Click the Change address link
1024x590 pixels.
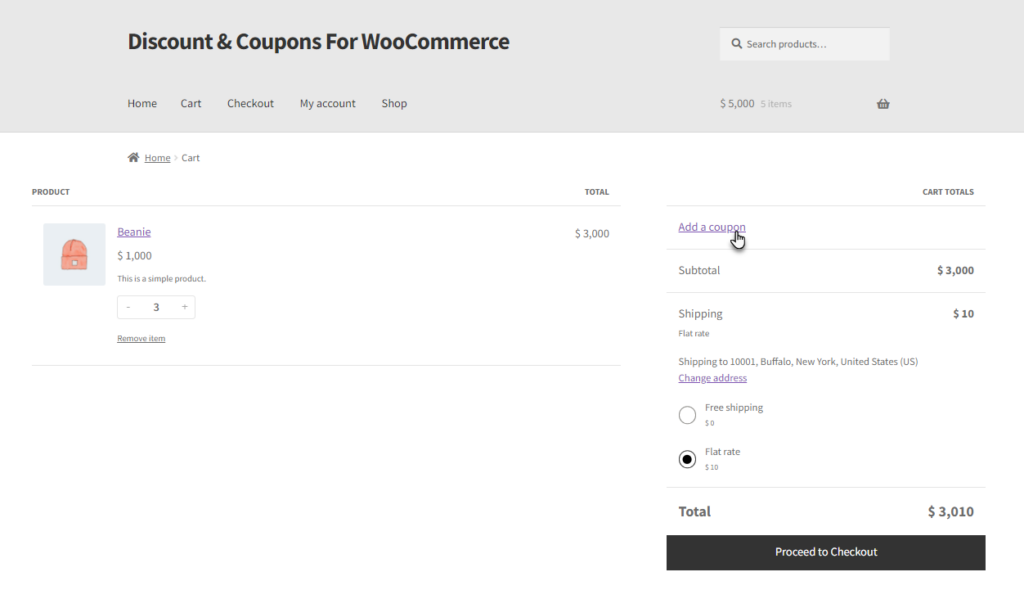712,378
